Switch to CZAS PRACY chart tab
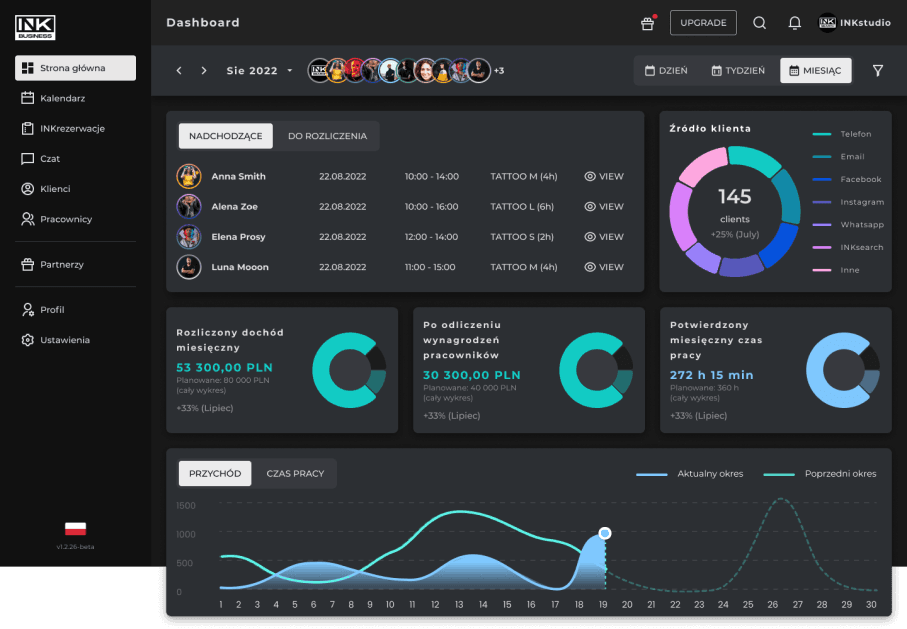 point(295,473)
